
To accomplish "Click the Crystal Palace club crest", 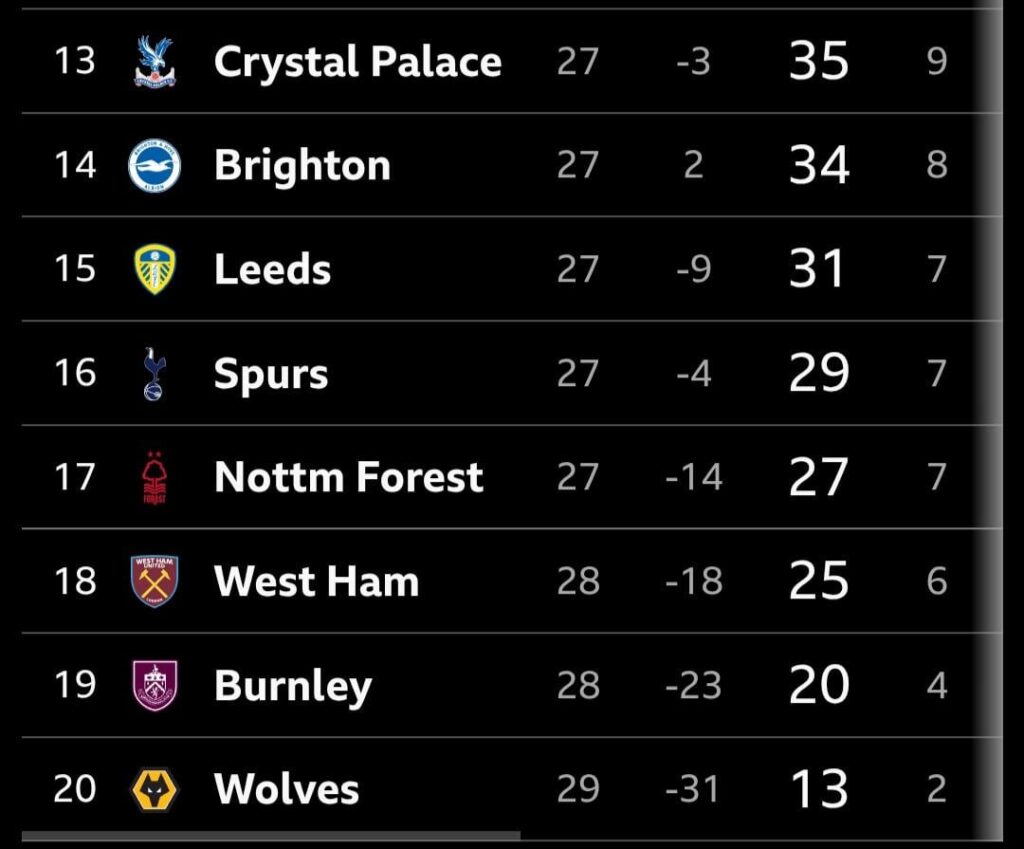I will [x=153, y=61].
